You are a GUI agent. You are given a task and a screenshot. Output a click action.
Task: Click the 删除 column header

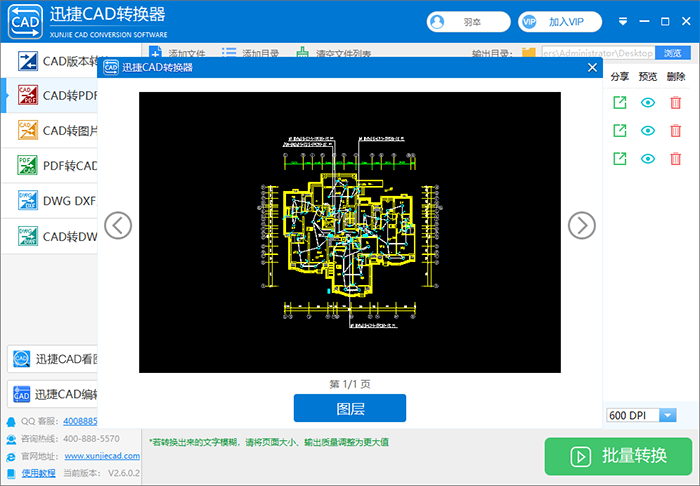point(676,76)
